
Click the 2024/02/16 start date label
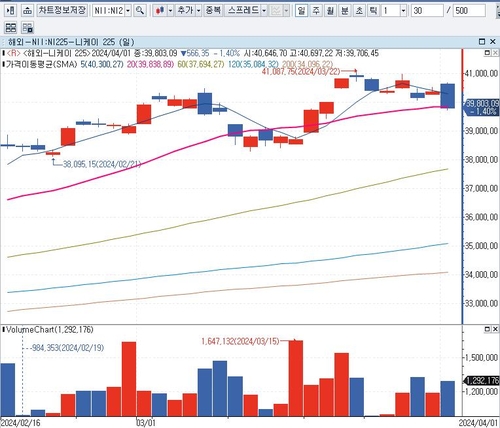tap(21, 423)
